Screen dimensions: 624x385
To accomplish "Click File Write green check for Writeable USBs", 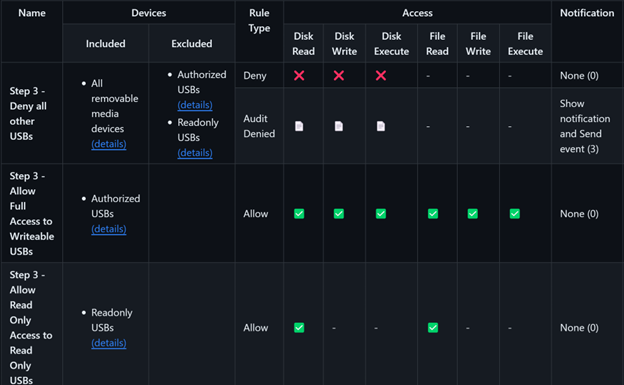I will pyautogui.click(x=472, y=214).
